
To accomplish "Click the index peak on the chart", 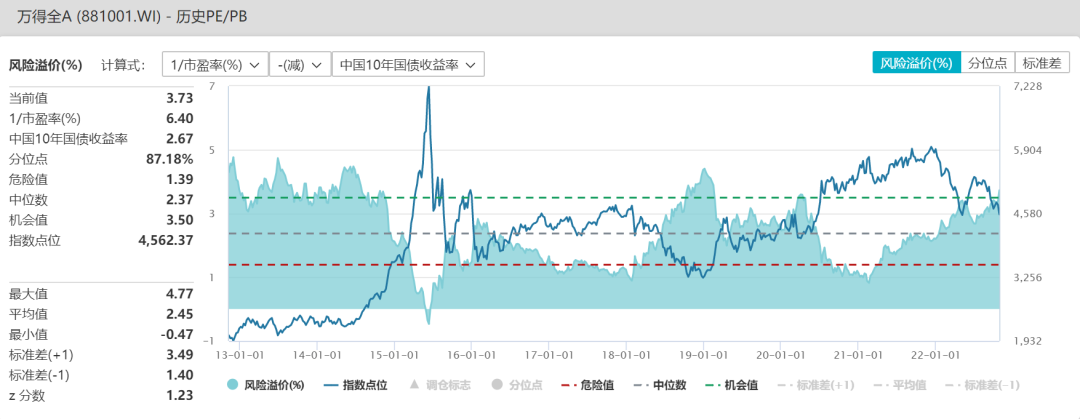I will click(x=429, y=88).
